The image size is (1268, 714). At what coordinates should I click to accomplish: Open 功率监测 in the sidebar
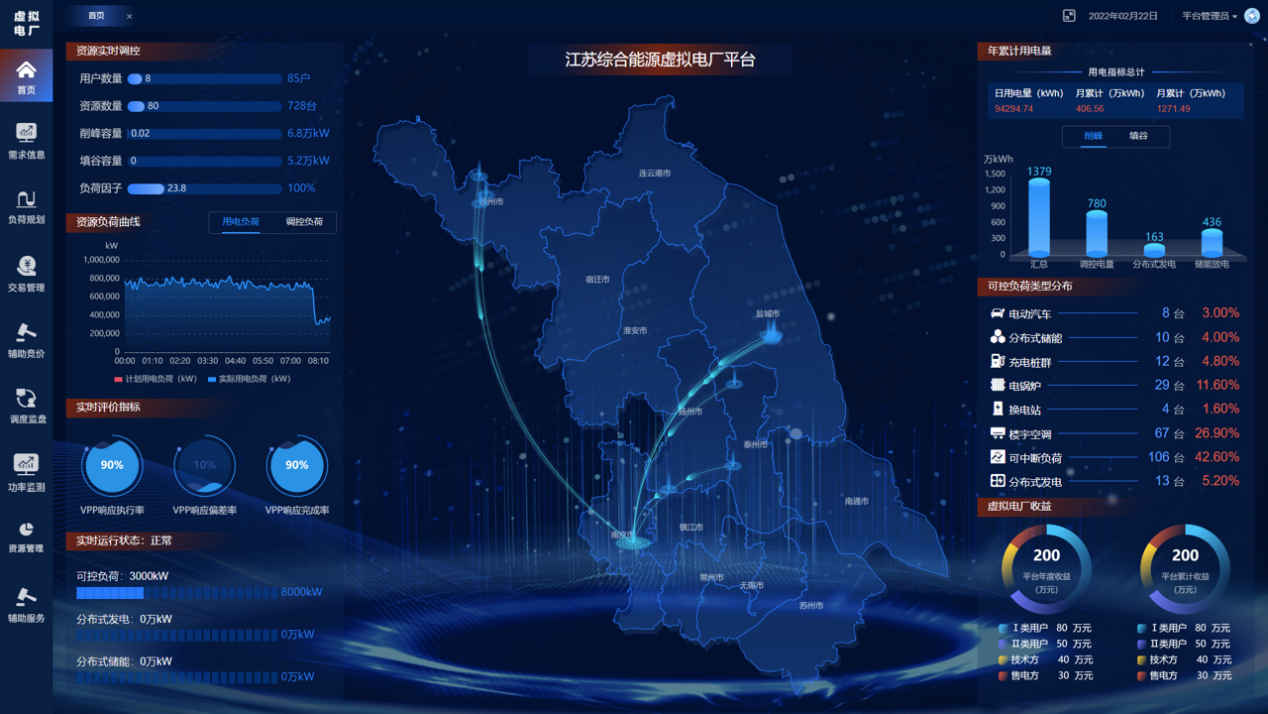point(26,472)
